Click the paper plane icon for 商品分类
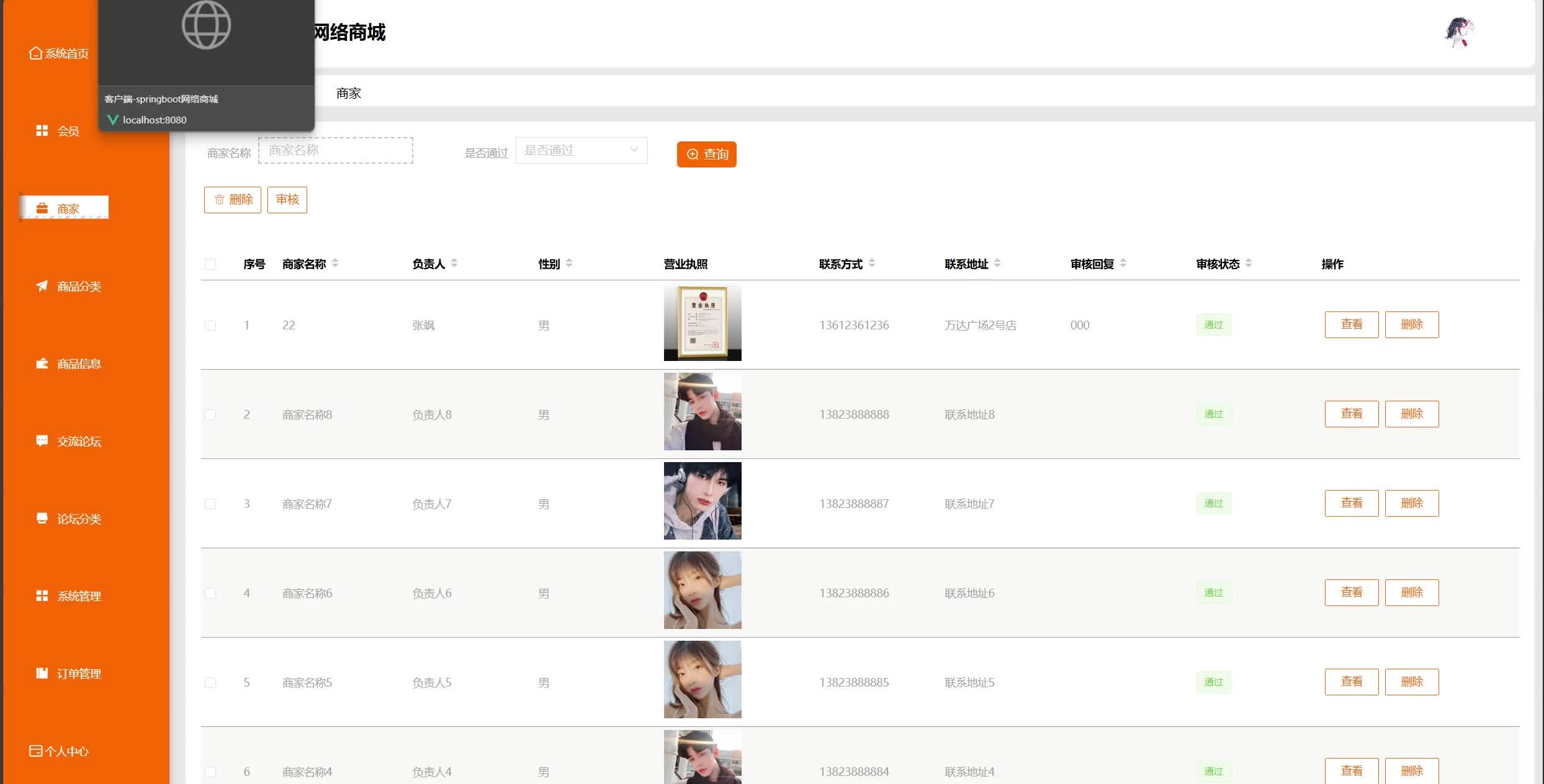This screenshot has width=1544, height=784. pos(42,285)
